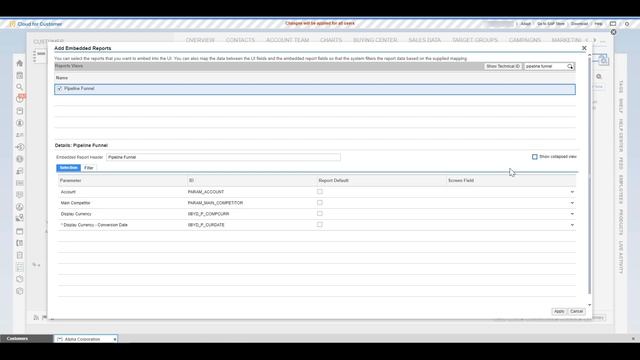Check Report Default for Account parameter
Viewport: 640px width, 360px height.
pos(320,191)
